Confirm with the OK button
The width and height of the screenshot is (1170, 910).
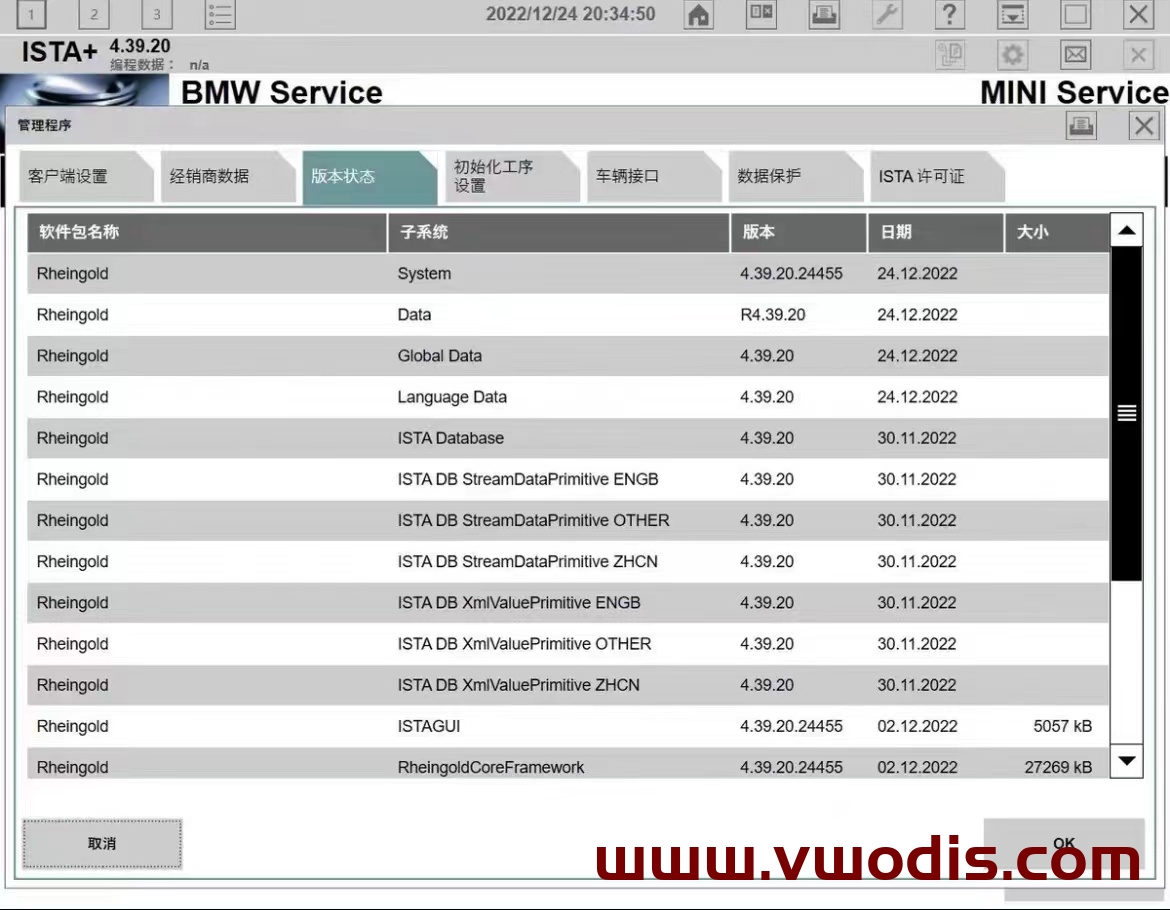click(x=1064, y=844)
